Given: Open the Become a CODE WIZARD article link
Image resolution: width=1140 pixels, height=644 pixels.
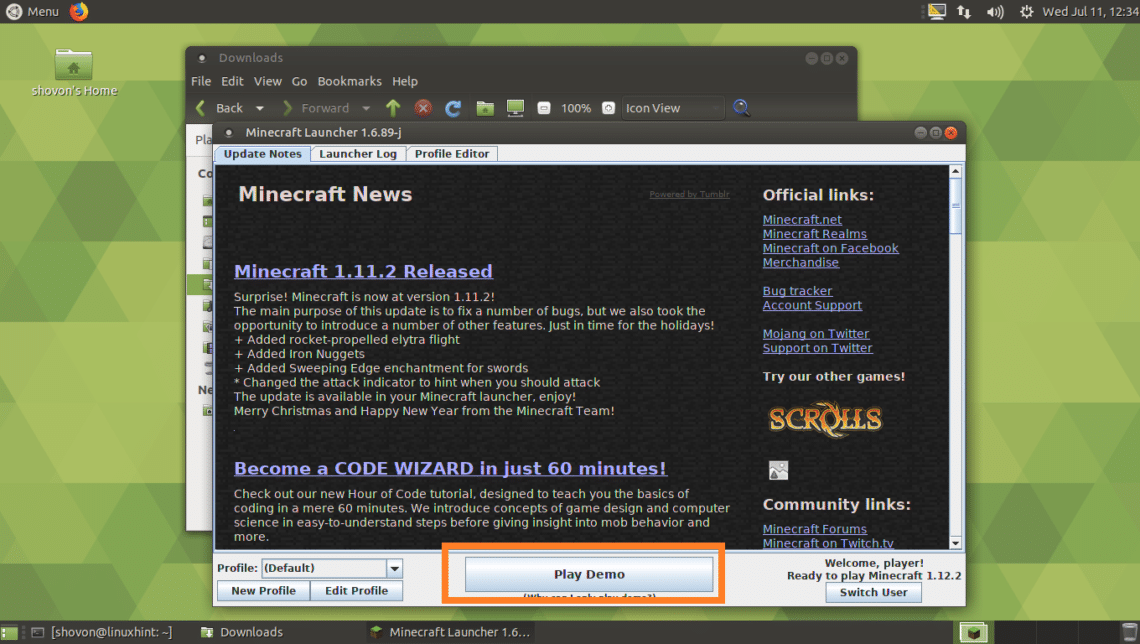Looking at the screenshot, I should (x=450, y=469).
